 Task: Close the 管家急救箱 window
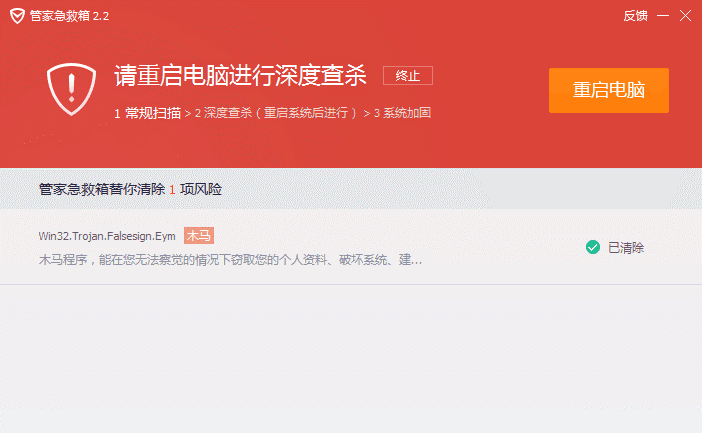click(x=685, y=16)
